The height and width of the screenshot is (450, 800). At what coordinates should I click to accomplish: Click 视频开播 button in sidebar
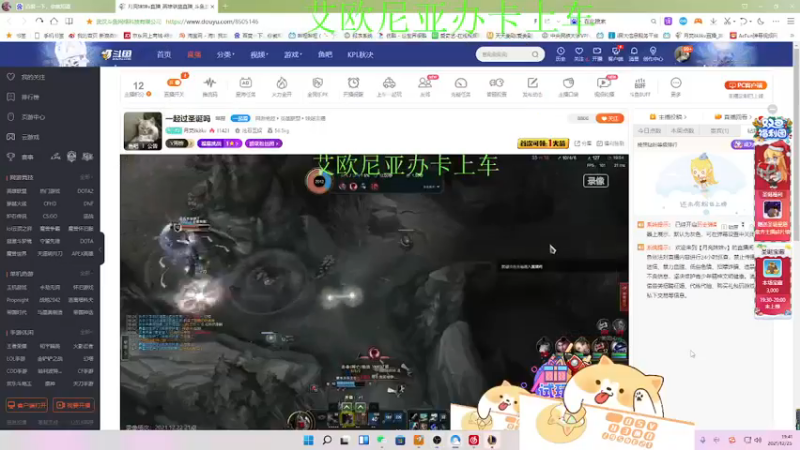(73, 405)
